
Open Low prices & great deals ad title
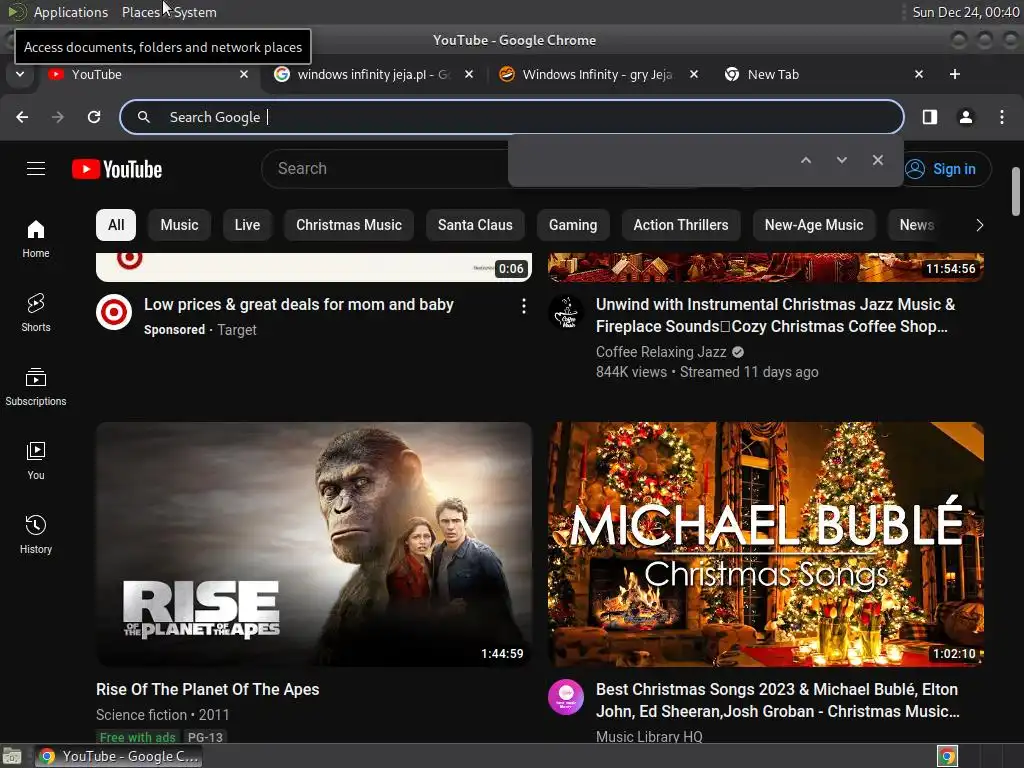(298, 305)
